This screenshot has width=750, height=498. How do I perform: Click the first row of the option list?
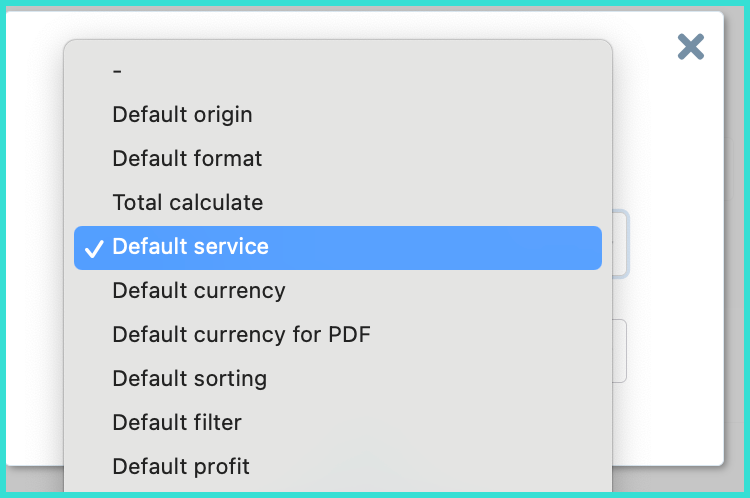tap(338, 71)
